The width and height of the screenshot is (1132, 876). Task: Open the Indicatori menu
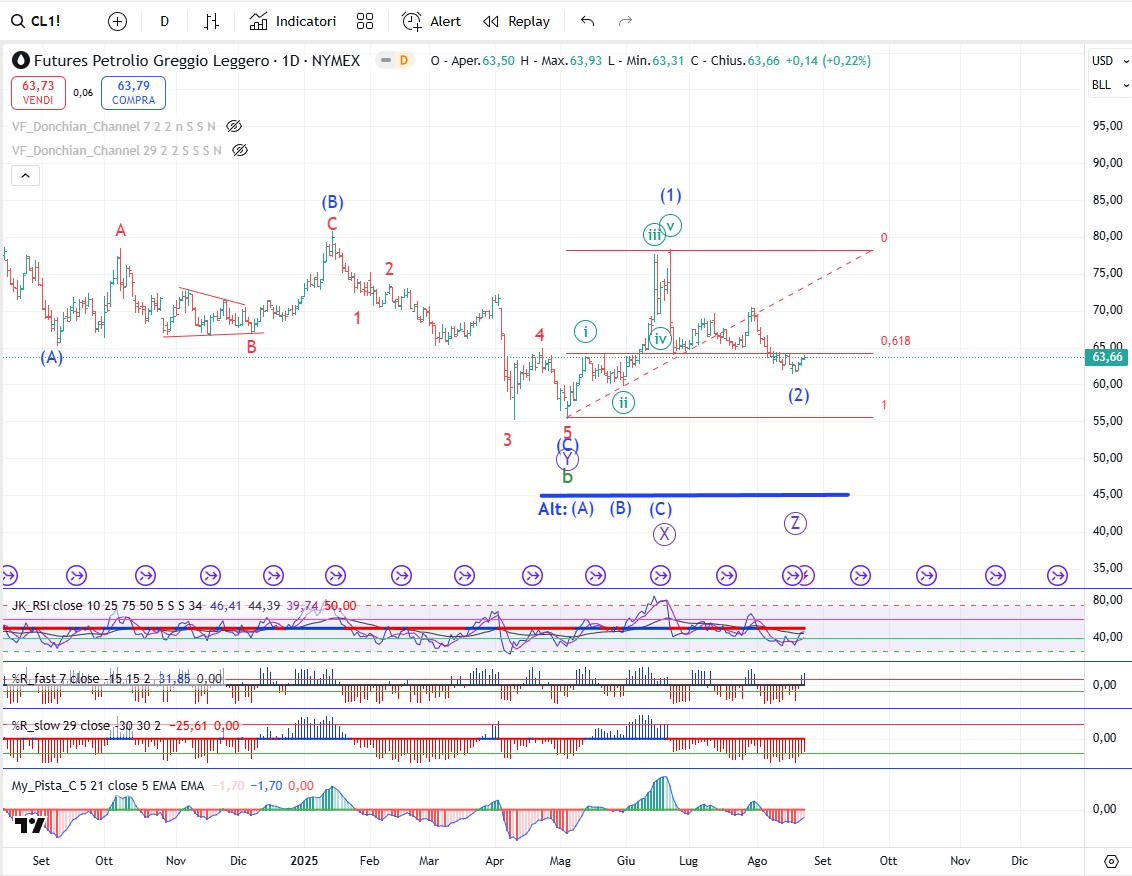pos(293,21)
